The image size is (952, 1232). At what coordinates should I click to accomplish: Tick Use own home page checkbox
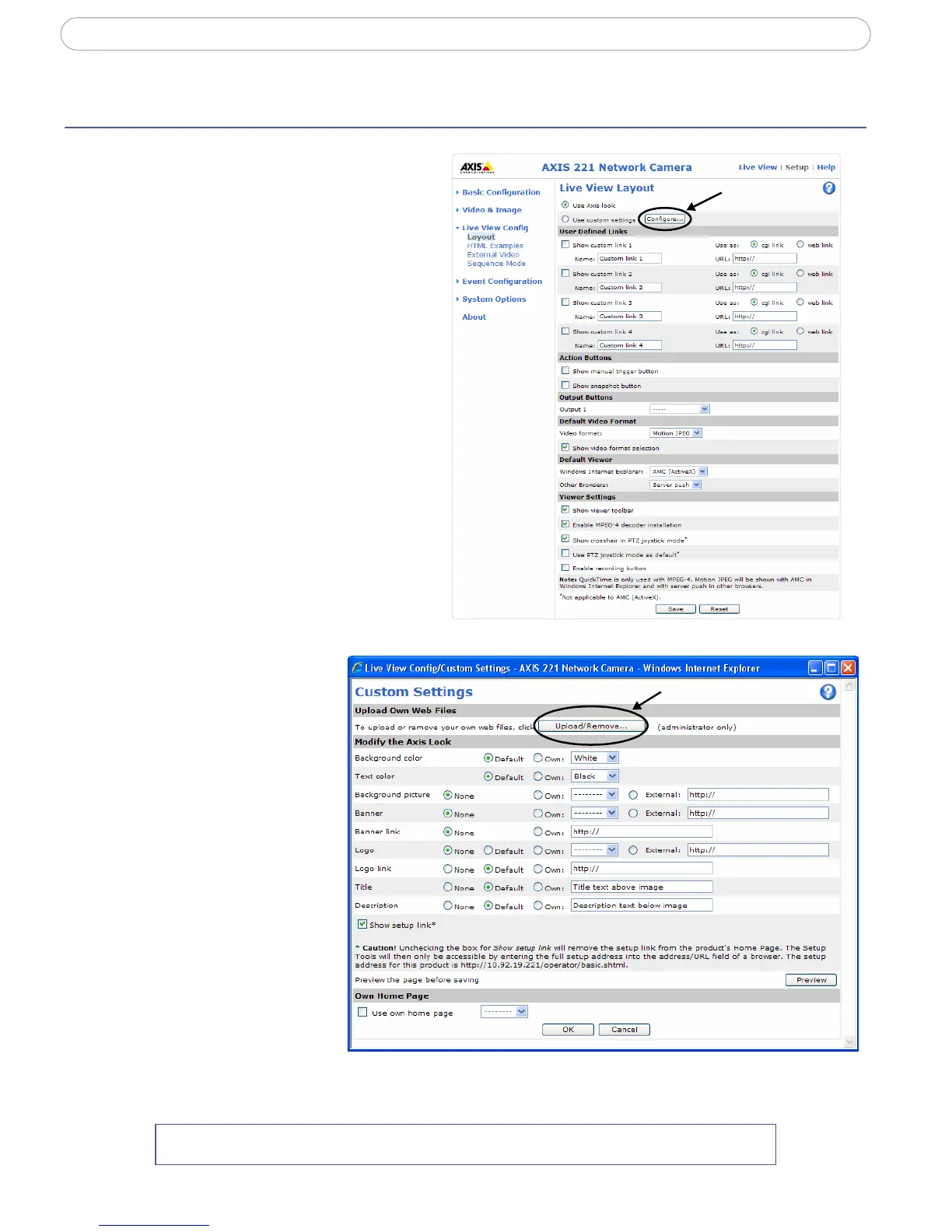[362, 1012]
